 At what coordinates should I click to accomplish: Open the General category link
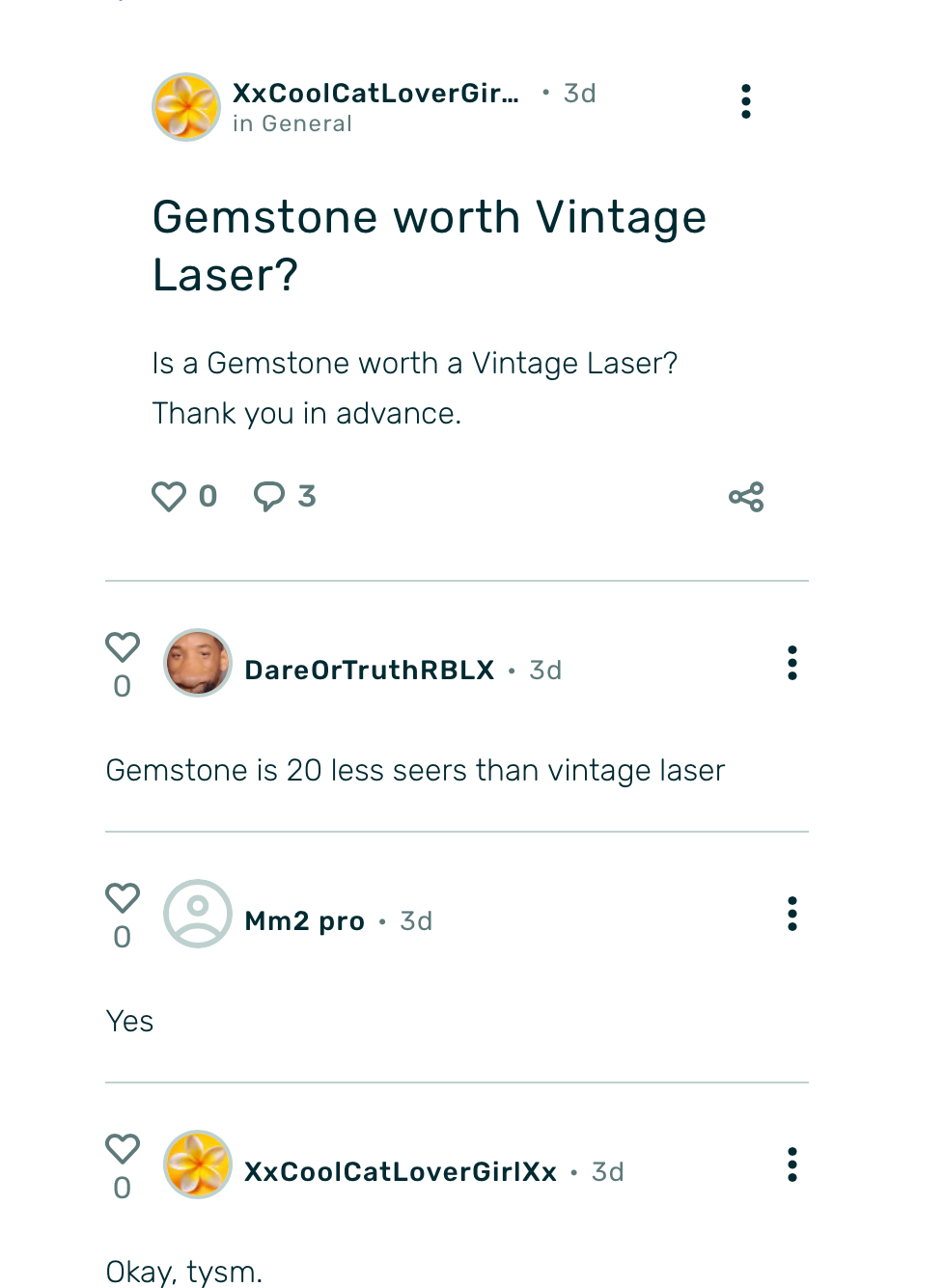(306, 124)
